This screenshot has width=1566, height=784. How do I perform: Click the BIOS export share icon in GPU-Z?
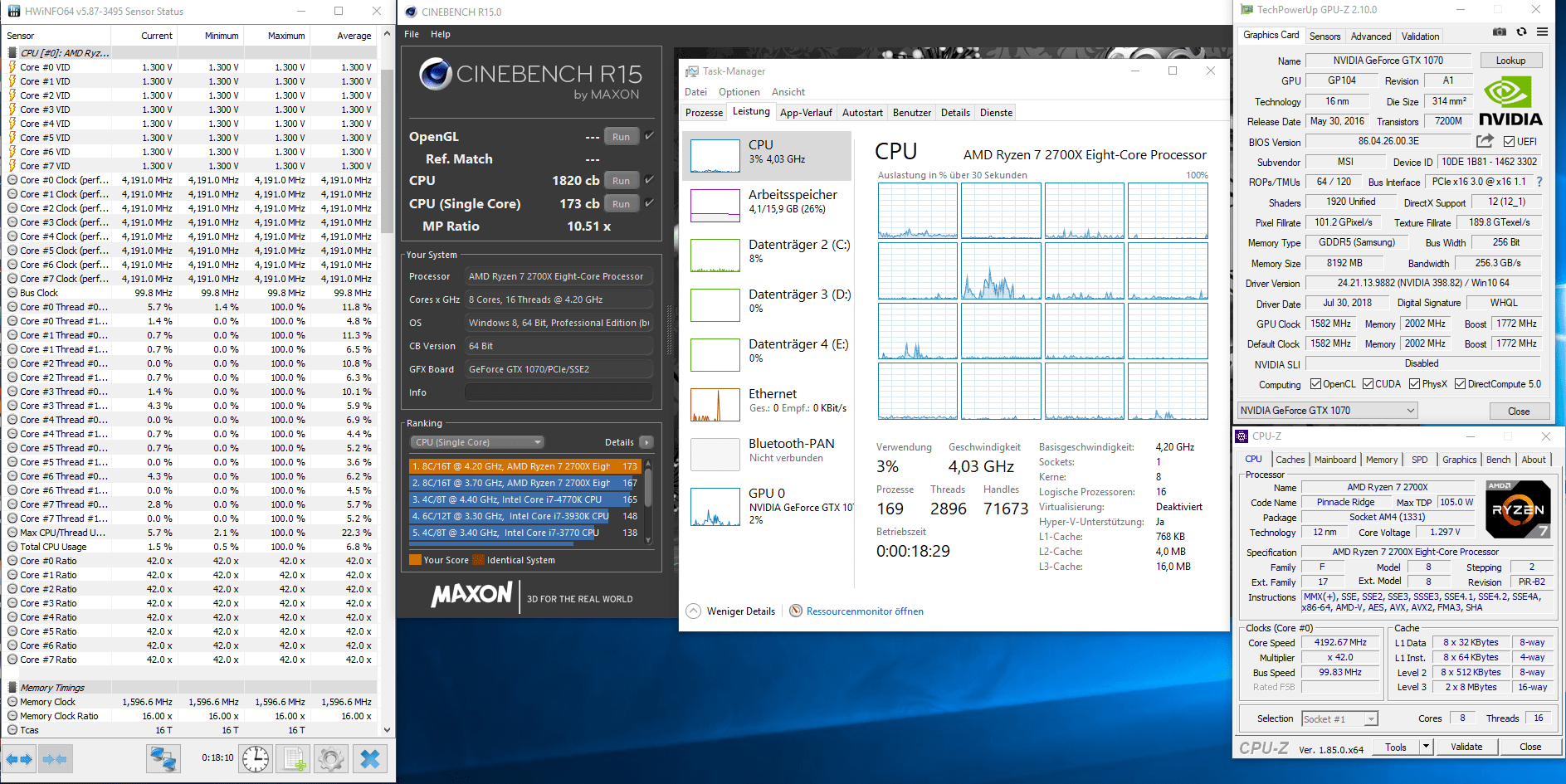point(1485,141)
